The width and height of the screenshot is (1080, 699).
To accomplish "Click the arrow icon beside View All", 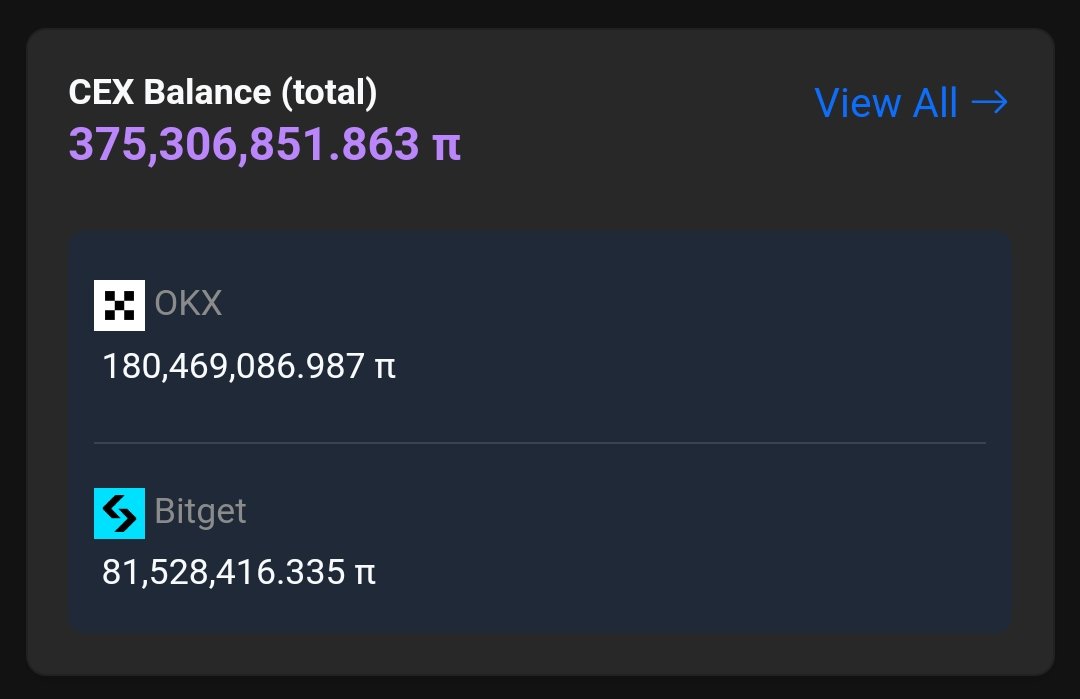I will (x=989, y=103).
